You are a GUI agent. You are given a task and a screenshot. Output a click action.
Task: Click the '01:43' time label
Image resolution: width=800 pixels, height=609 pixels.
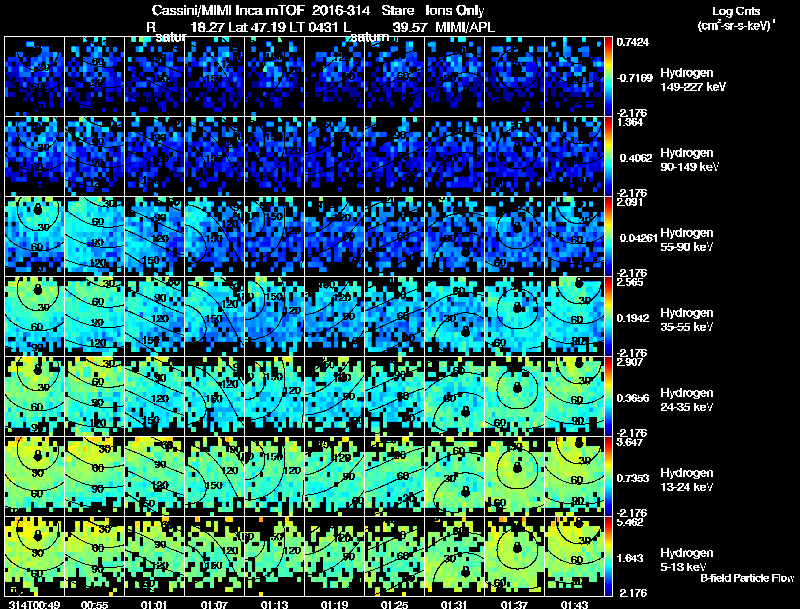(x=574, y=604)
